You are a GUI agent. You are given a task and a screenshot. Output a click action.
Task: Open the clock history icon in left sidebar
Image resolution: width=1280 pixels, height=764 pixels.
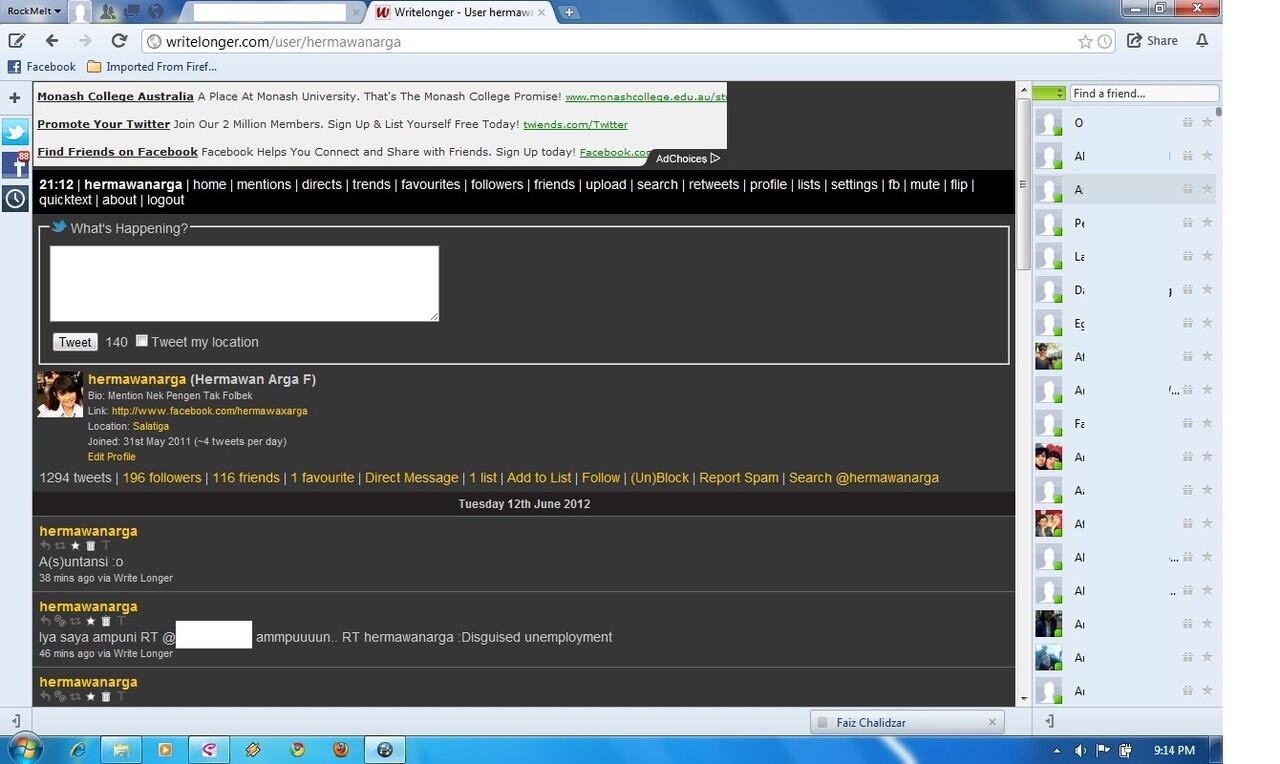[x=15, y=198]
